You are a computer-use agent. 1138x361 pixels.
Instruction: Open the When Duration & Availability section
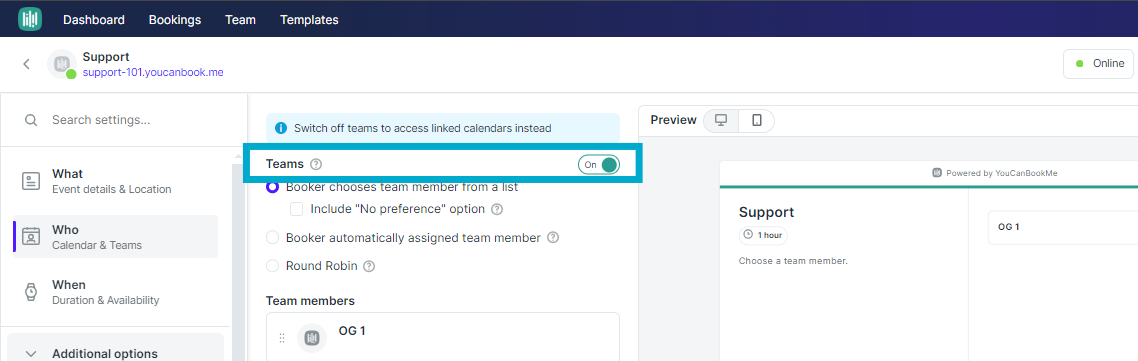[x=115, y=292]
